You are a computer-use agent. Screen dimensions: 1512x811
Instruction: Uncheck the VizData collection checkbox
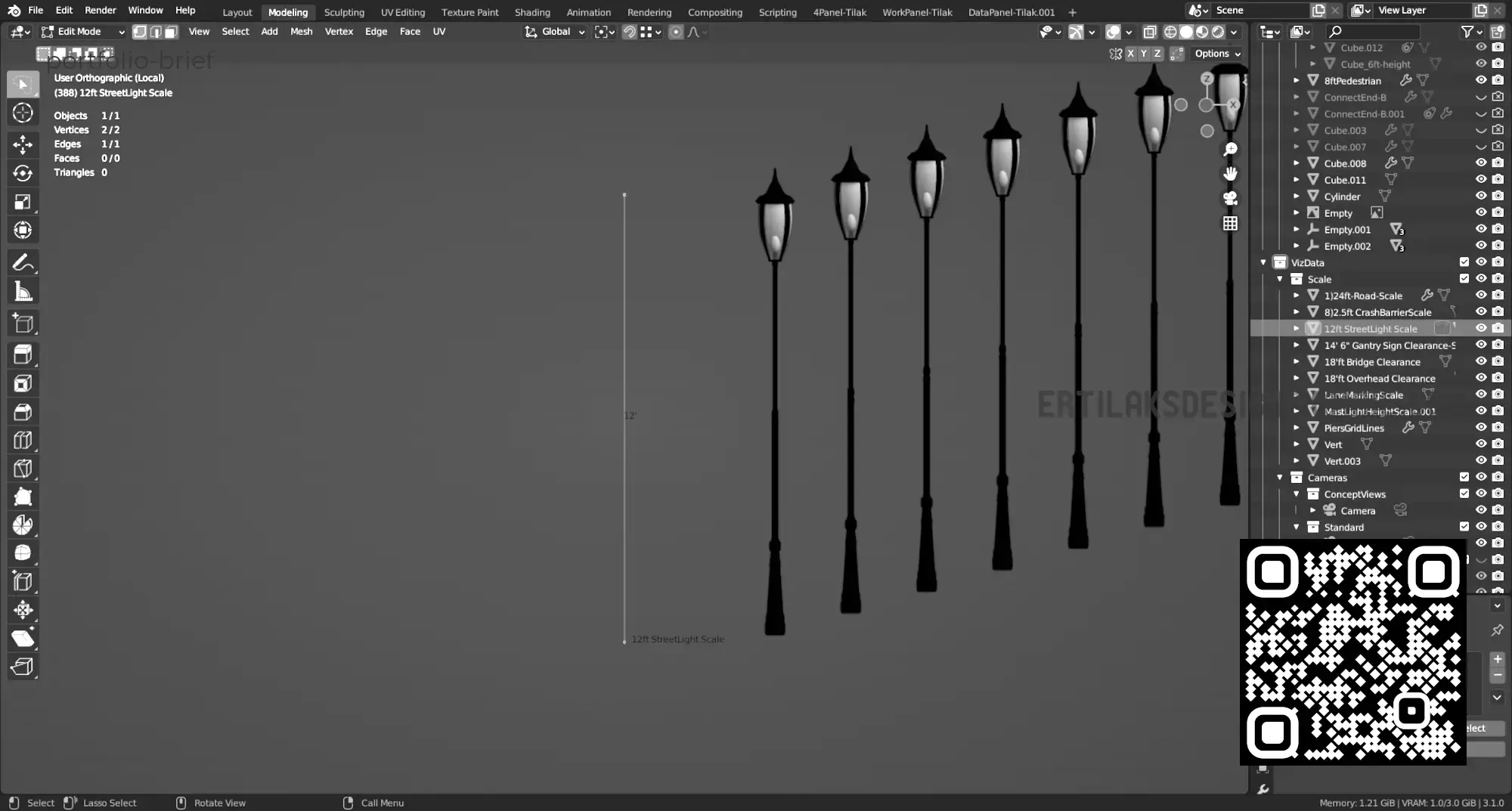1464,262
